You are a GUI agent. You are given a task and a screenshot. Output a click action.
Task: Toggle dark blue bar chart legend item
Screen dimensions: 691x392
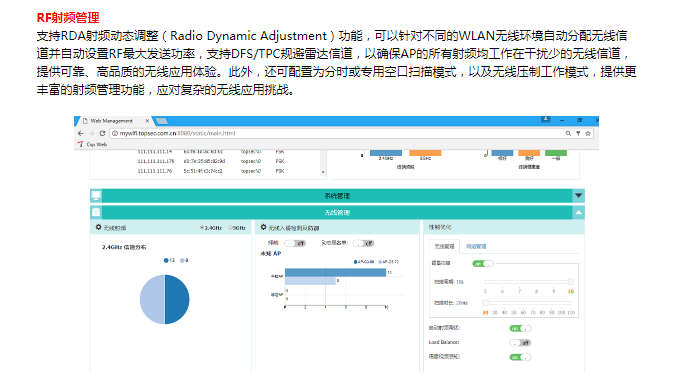coord(364,262)
